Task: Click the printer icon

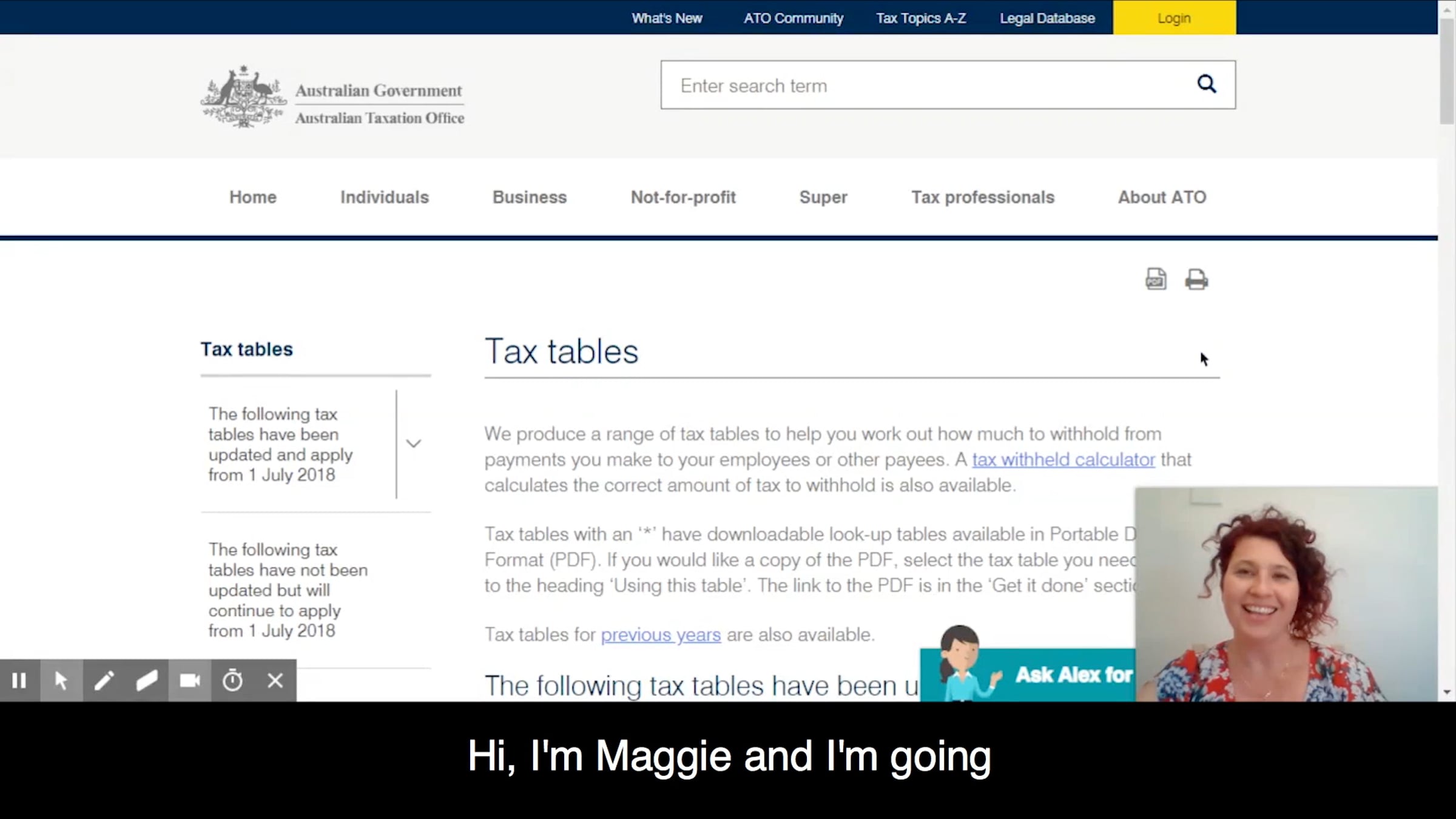Action: coord(1196,279)
